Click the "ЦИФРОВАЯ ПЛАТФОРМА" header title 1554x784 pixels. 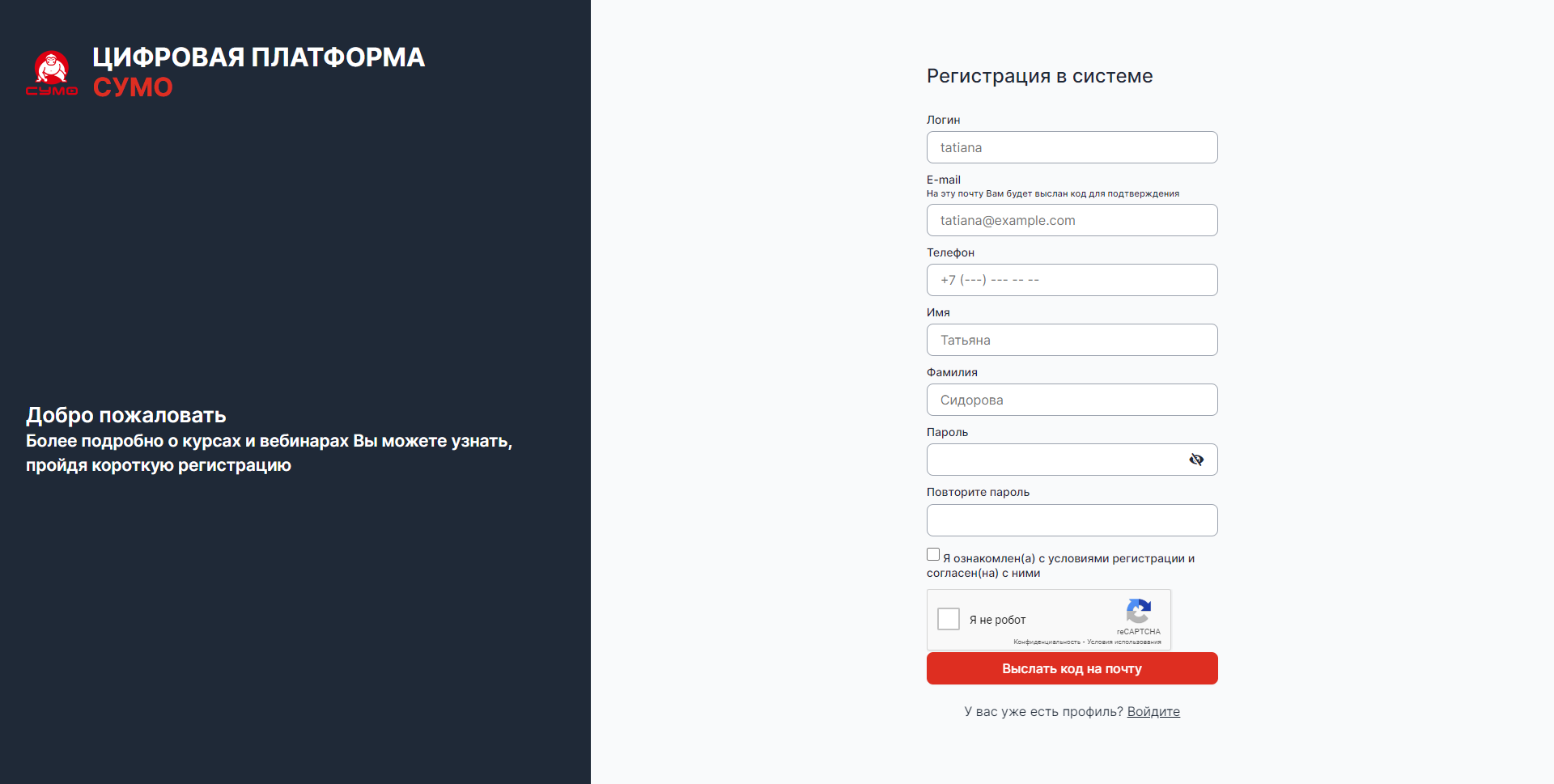(258, 57)
